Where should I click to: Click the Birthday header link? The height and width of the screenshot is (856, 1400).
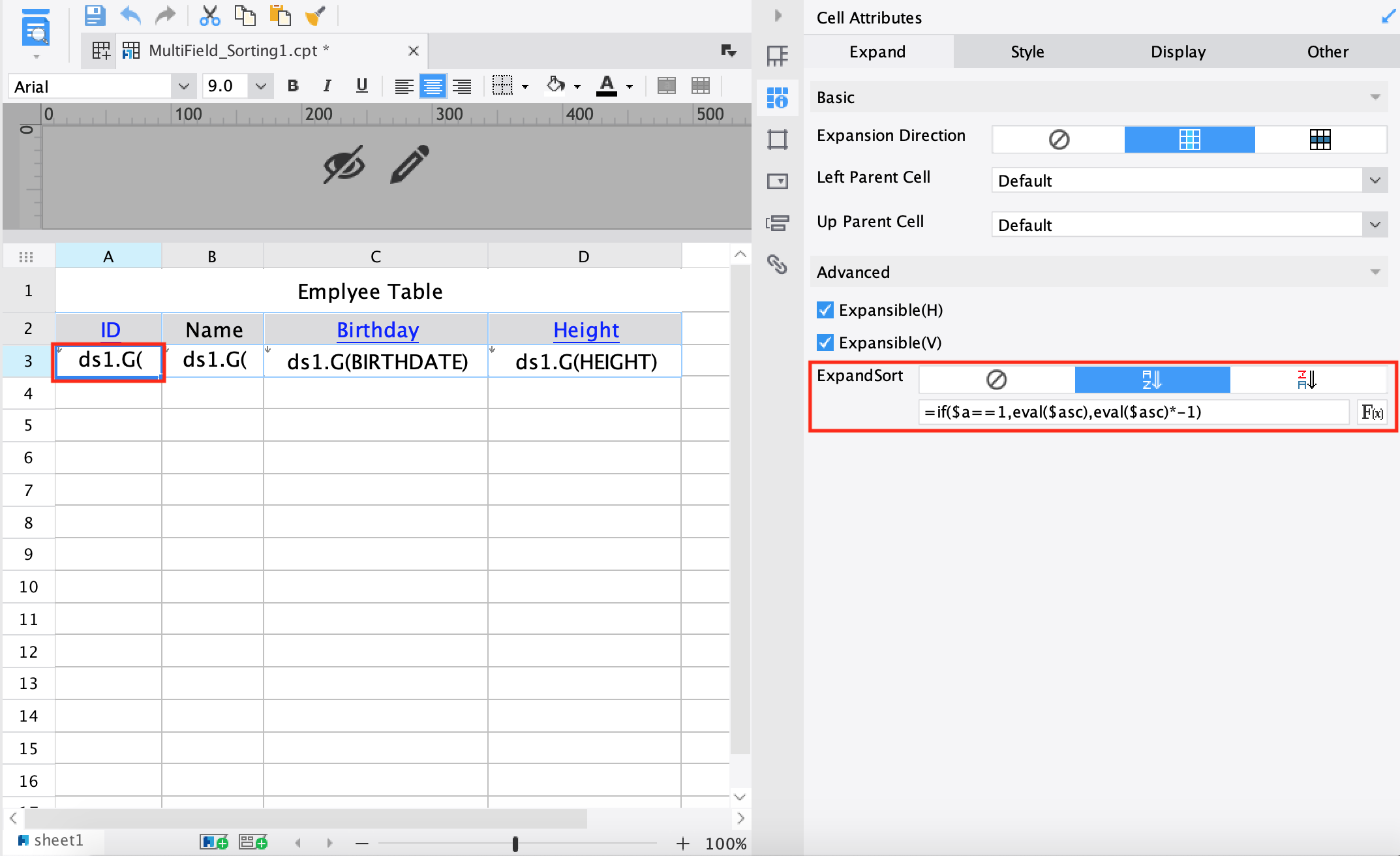[377, 329]
